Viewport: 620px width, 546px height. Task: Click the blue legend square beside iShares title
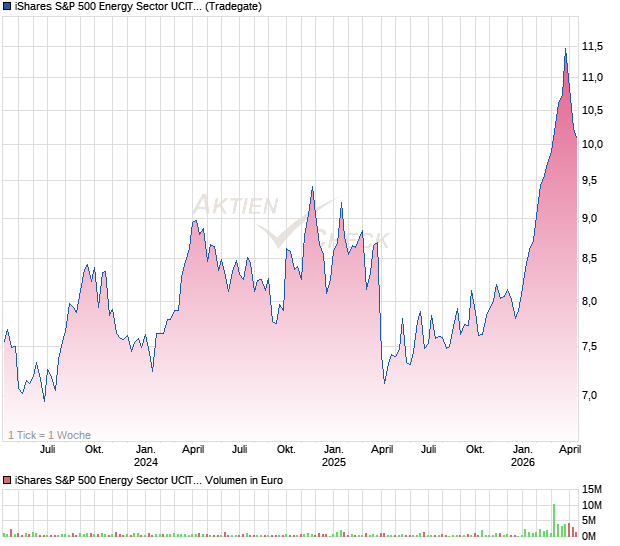point(8,7)
